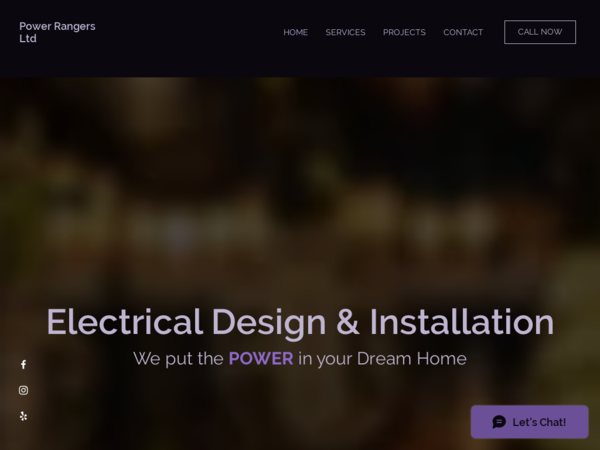Screen dimensions: 600x450
Task: Open the PROJECTS nav item
Action: click(404, 33)
